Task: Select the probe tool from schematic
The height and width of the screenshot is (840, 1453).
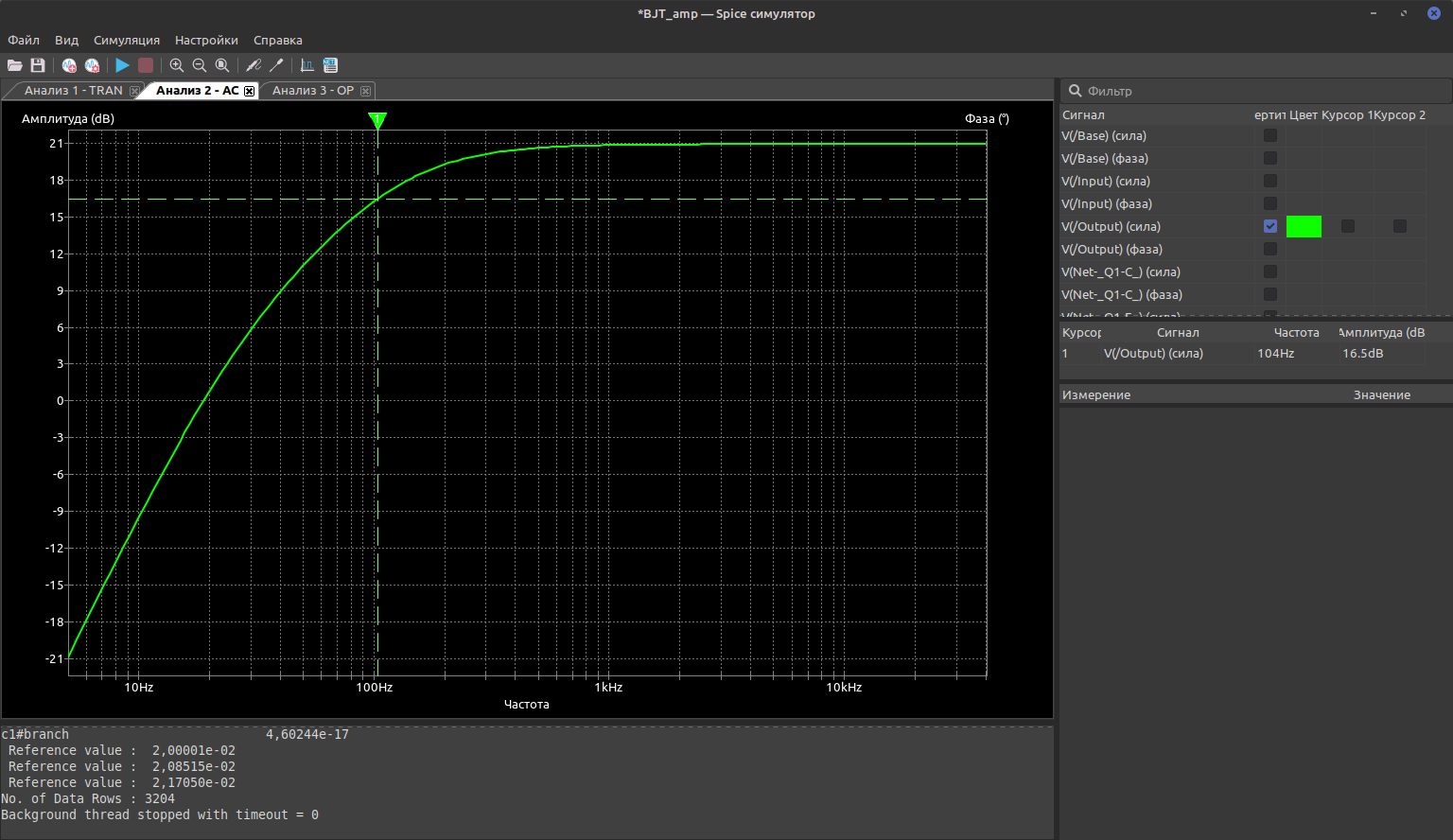Action: pyautogui.click(x=254, y=65)
